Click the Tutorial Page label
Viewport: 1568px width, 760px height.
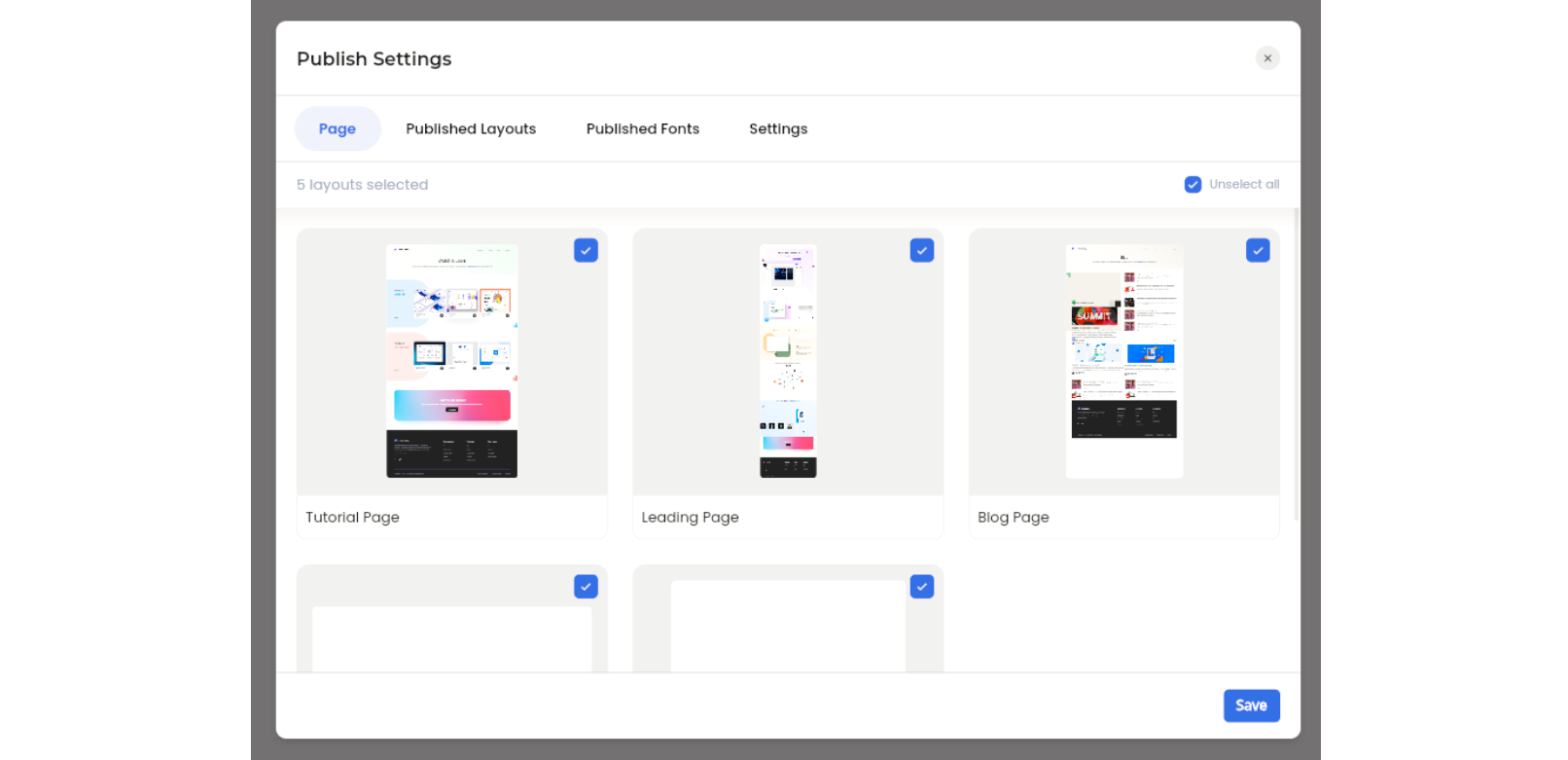coord(352,518)
